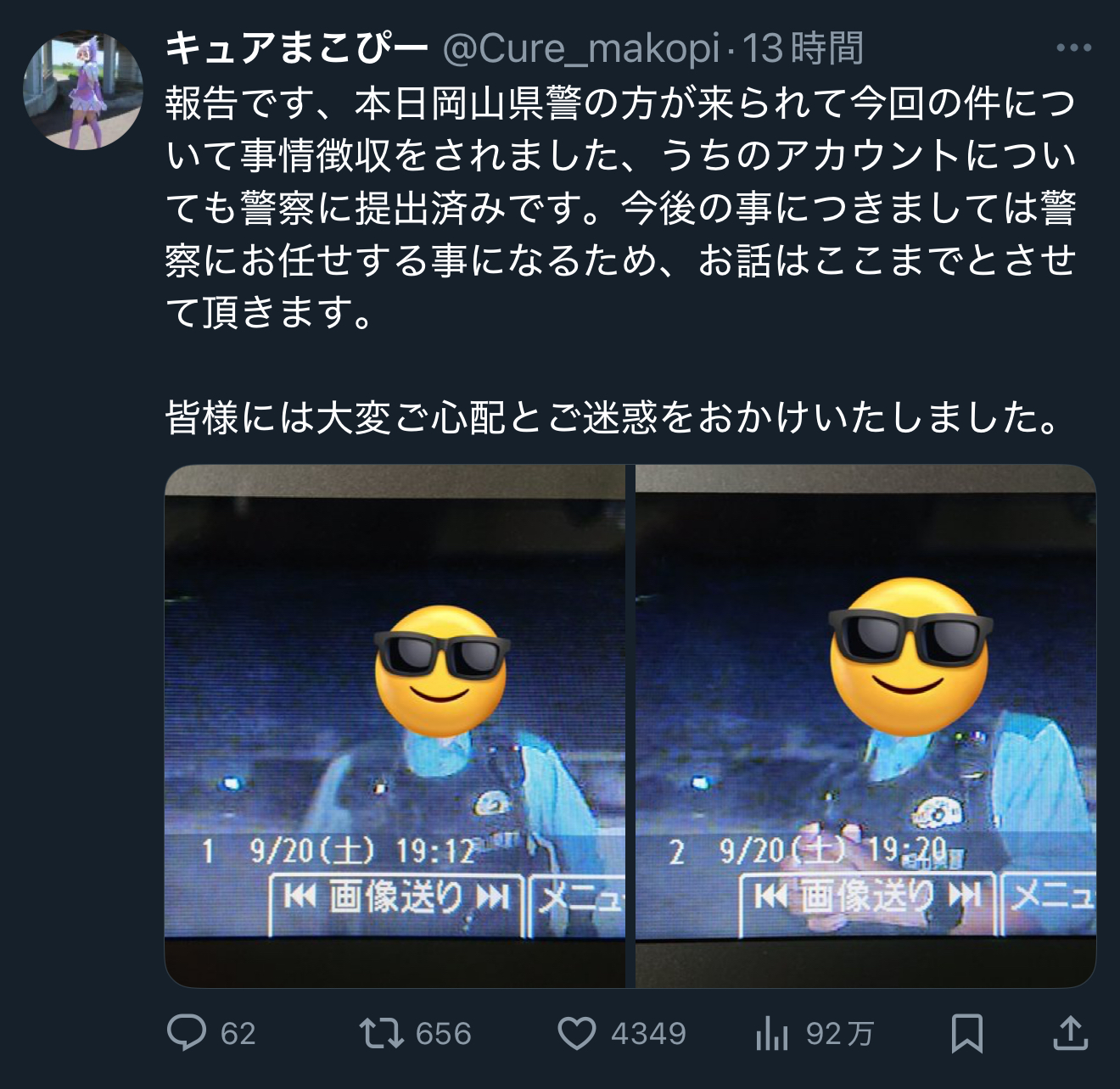Click the sunglasses emoji in left photo
Screen dimensions: 1120x1089
click(x=441, y=670)
